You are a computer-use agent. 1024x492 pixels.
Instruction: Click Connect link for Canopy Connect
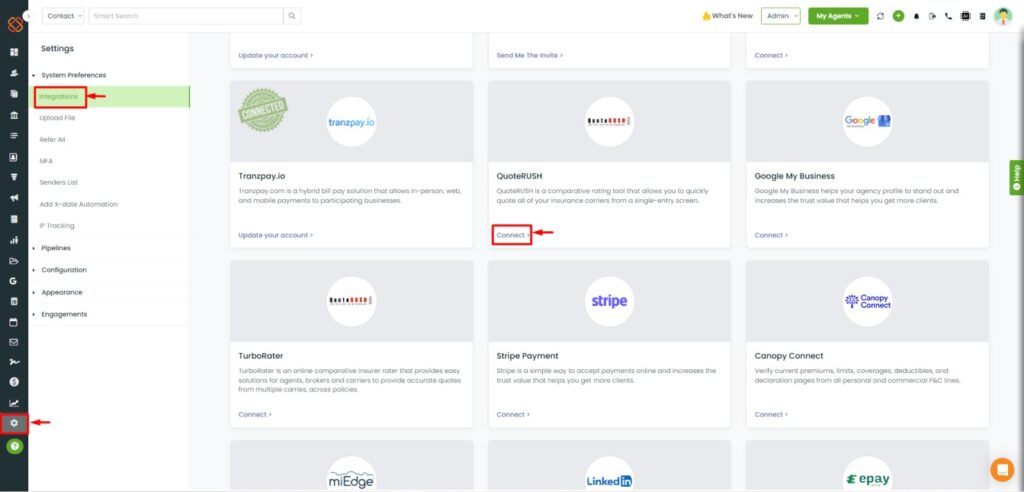coord(771,414)
